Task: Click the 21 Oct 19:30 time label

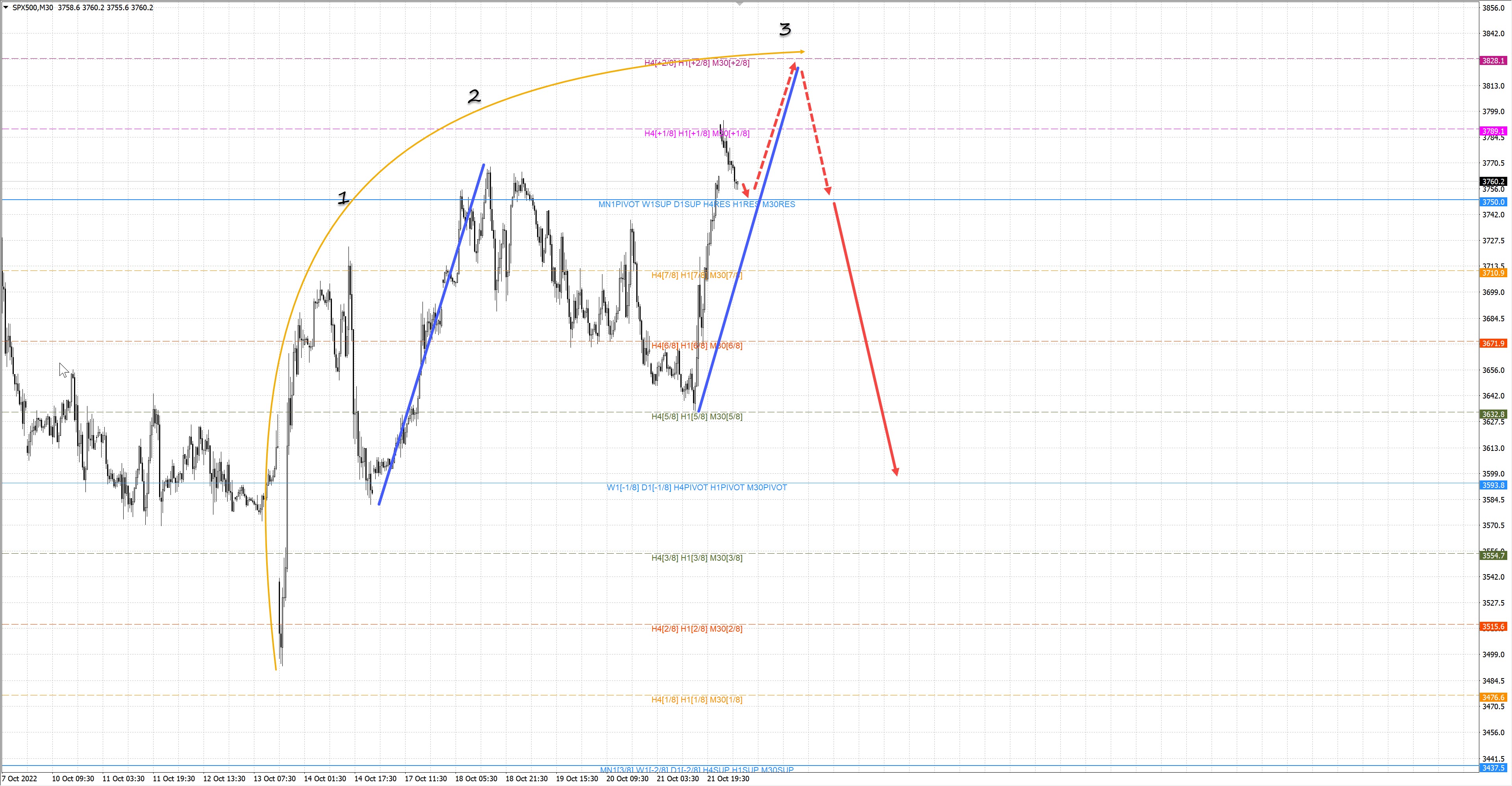Action: coord(728,779)
